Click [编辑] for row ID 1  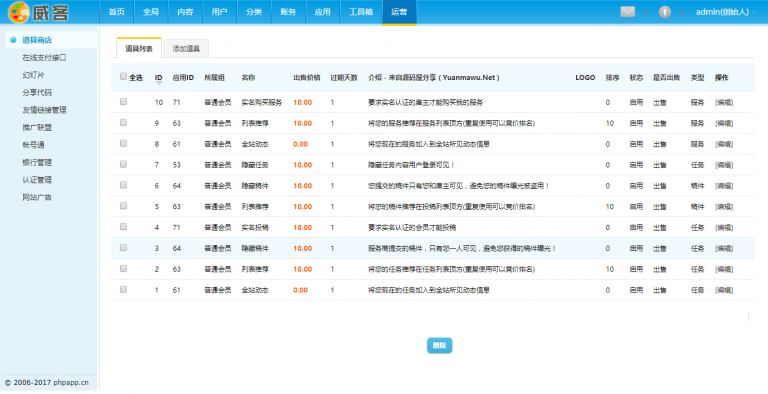724,290
